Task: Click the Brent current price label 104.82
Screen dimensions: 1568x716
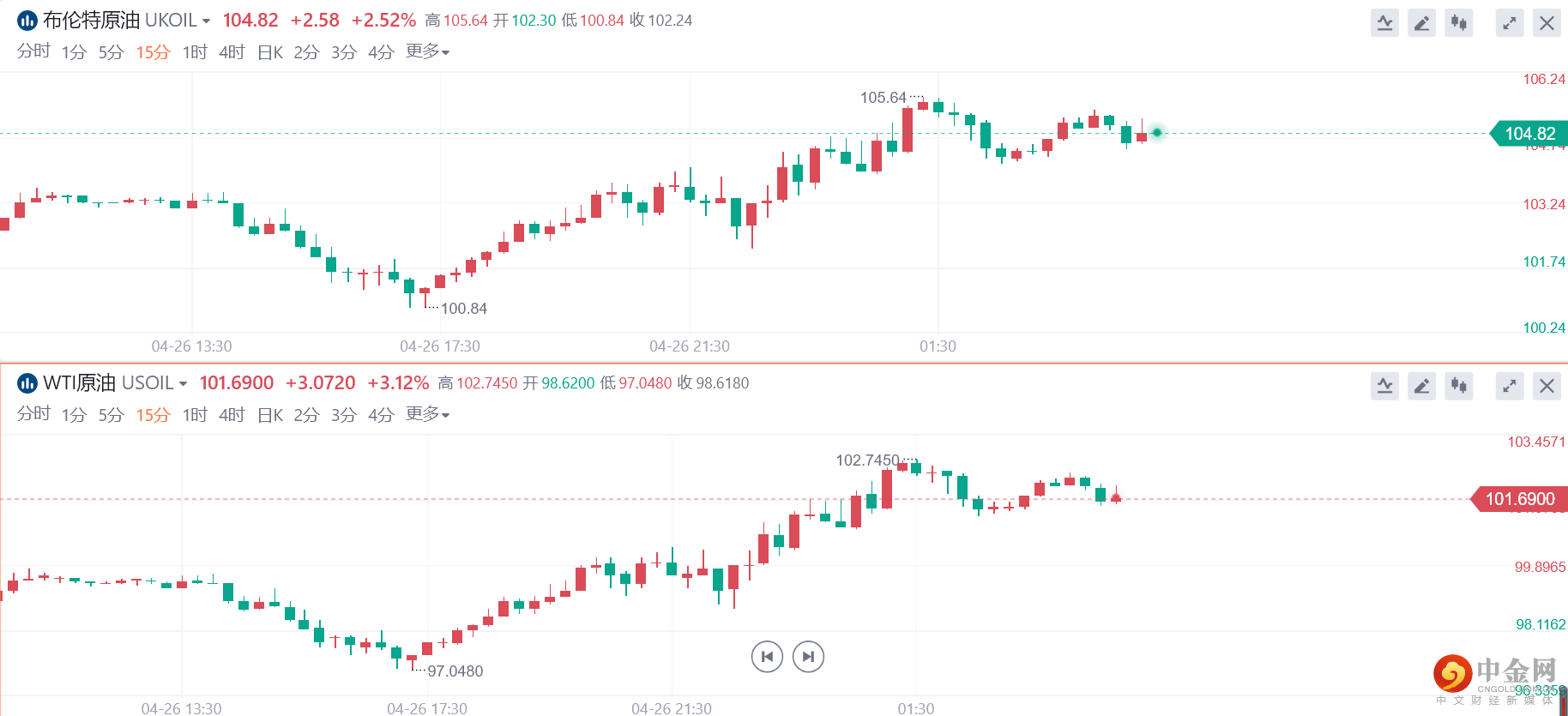Action: point(1530,134)
